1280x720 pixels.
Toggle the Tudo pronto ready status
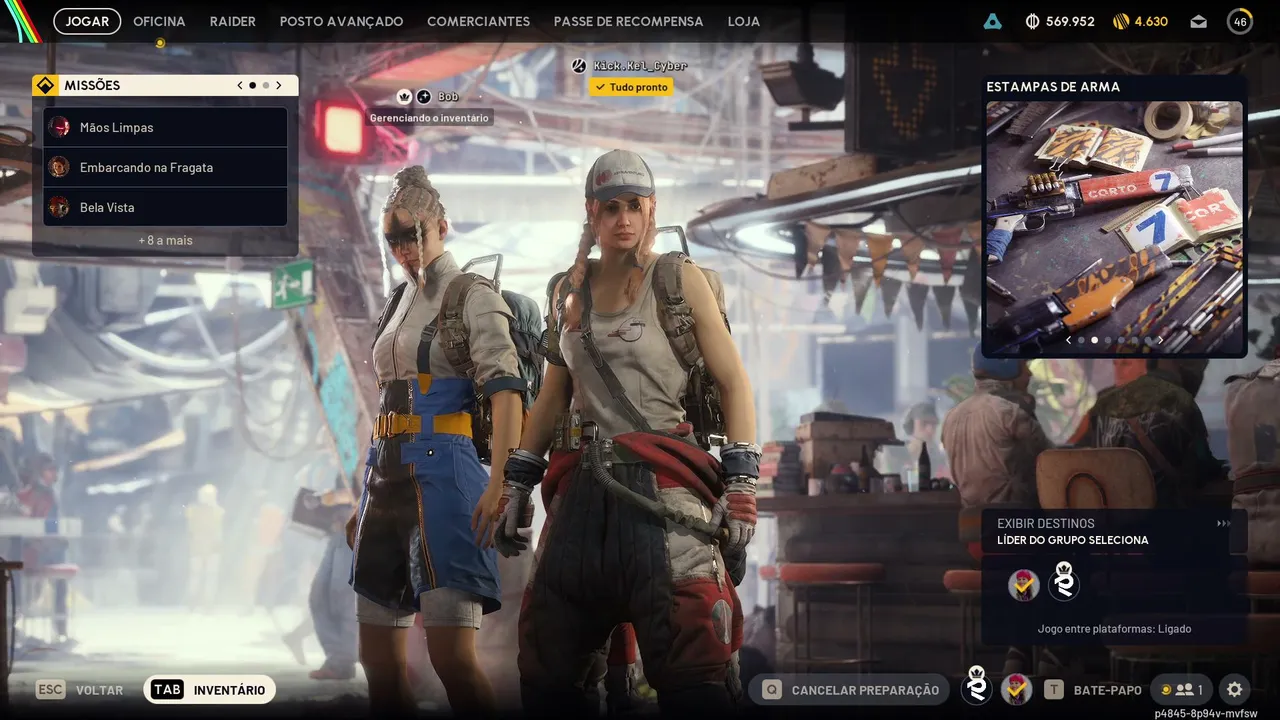pyautogui.click(x=631, y=87)
